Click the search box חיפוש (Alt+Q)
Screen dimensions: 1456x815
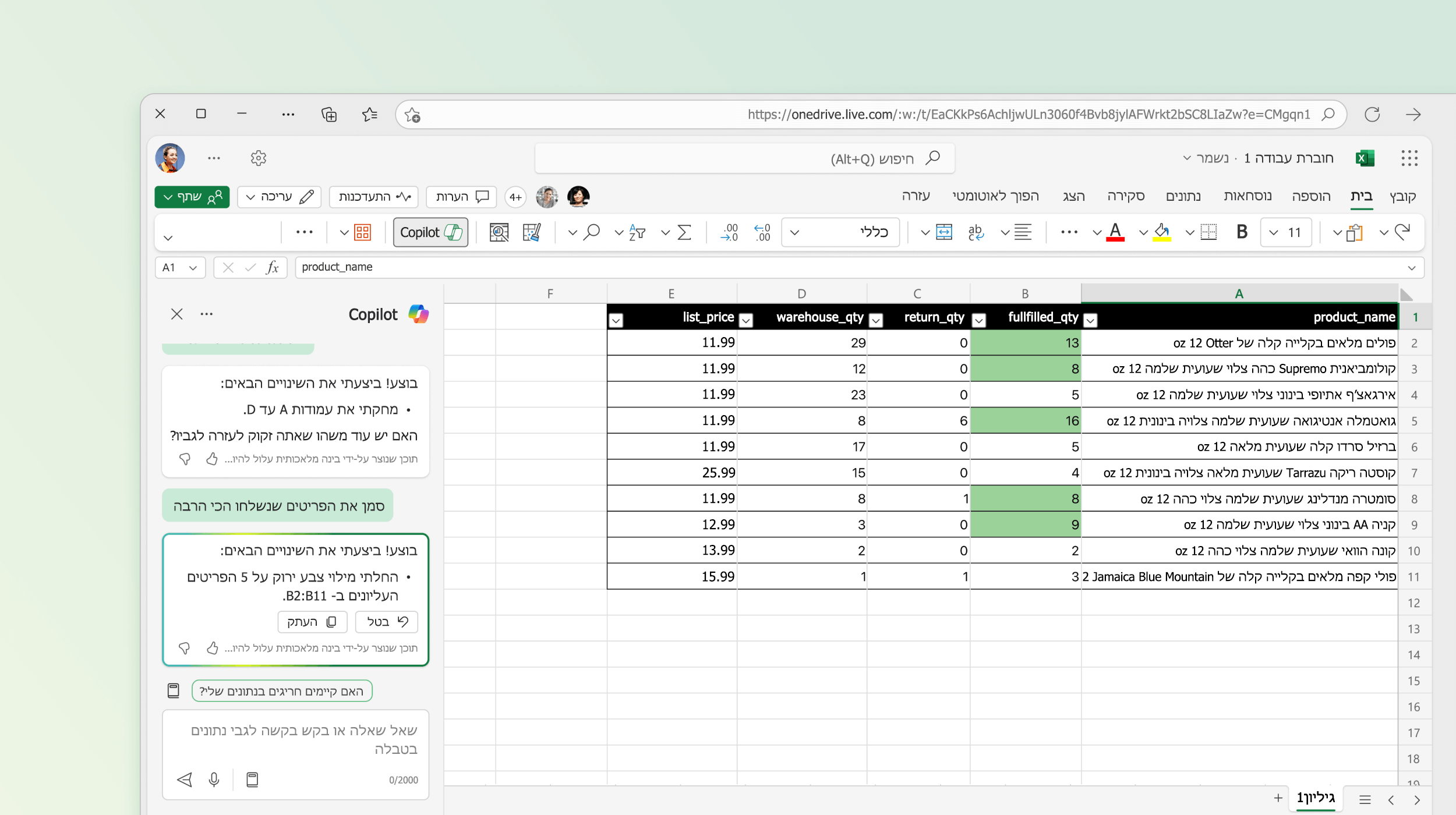coord(745,158)
